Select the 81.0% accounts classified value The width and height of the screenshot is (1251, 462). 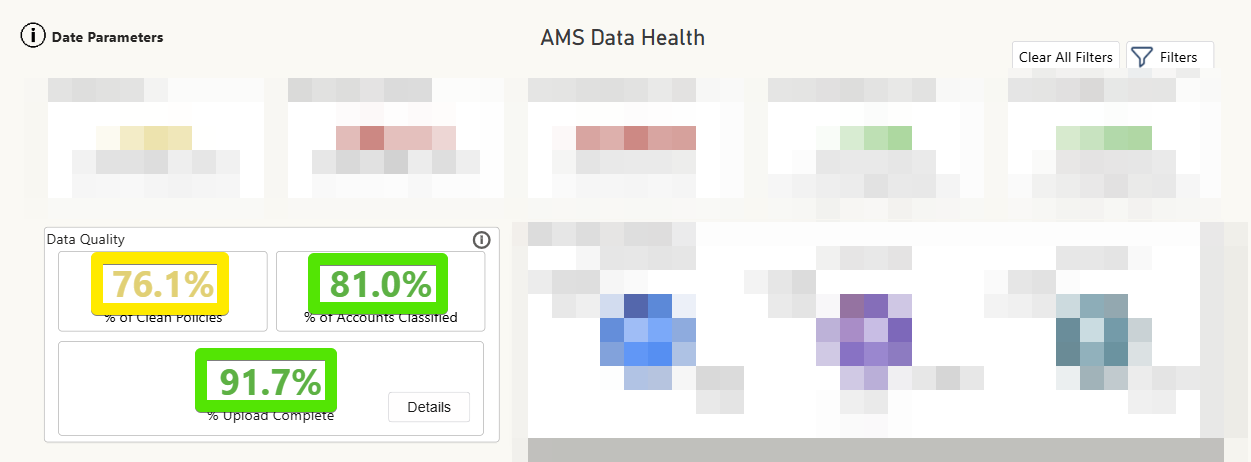point(380,285)
